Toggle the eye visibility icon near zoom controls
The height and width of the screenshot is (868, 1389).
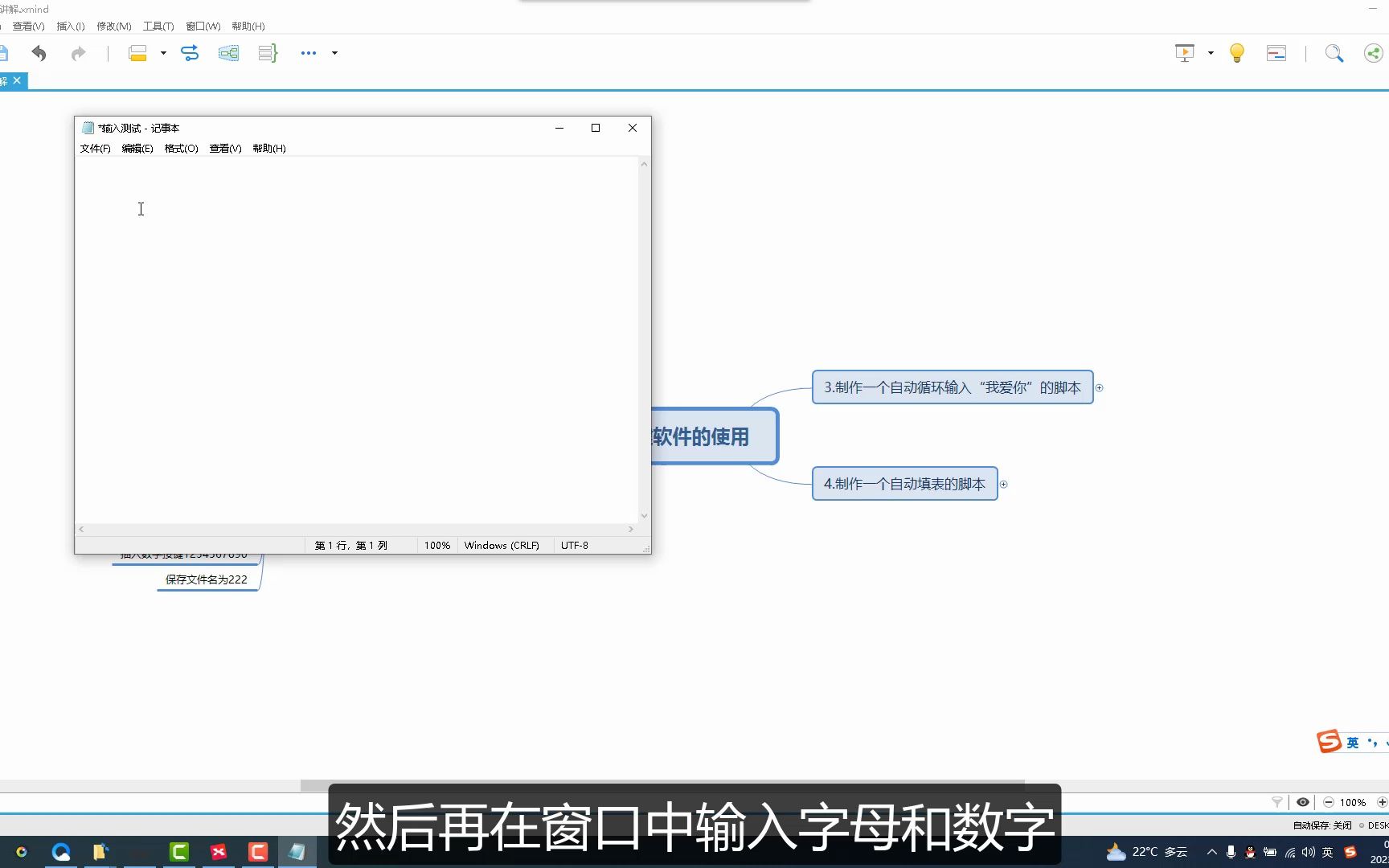click(1302, 802)
